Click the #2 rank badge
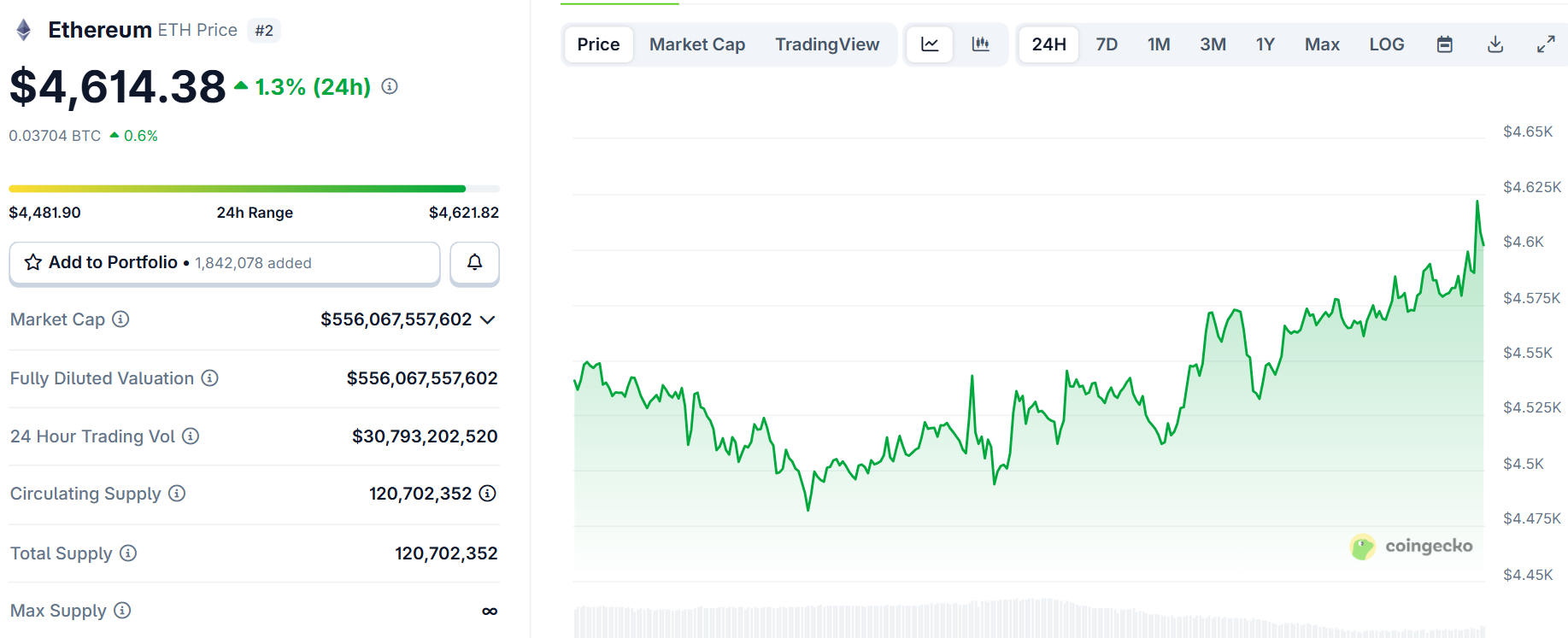The width and height of the screenshot is (1568, 638). point(264,31)
